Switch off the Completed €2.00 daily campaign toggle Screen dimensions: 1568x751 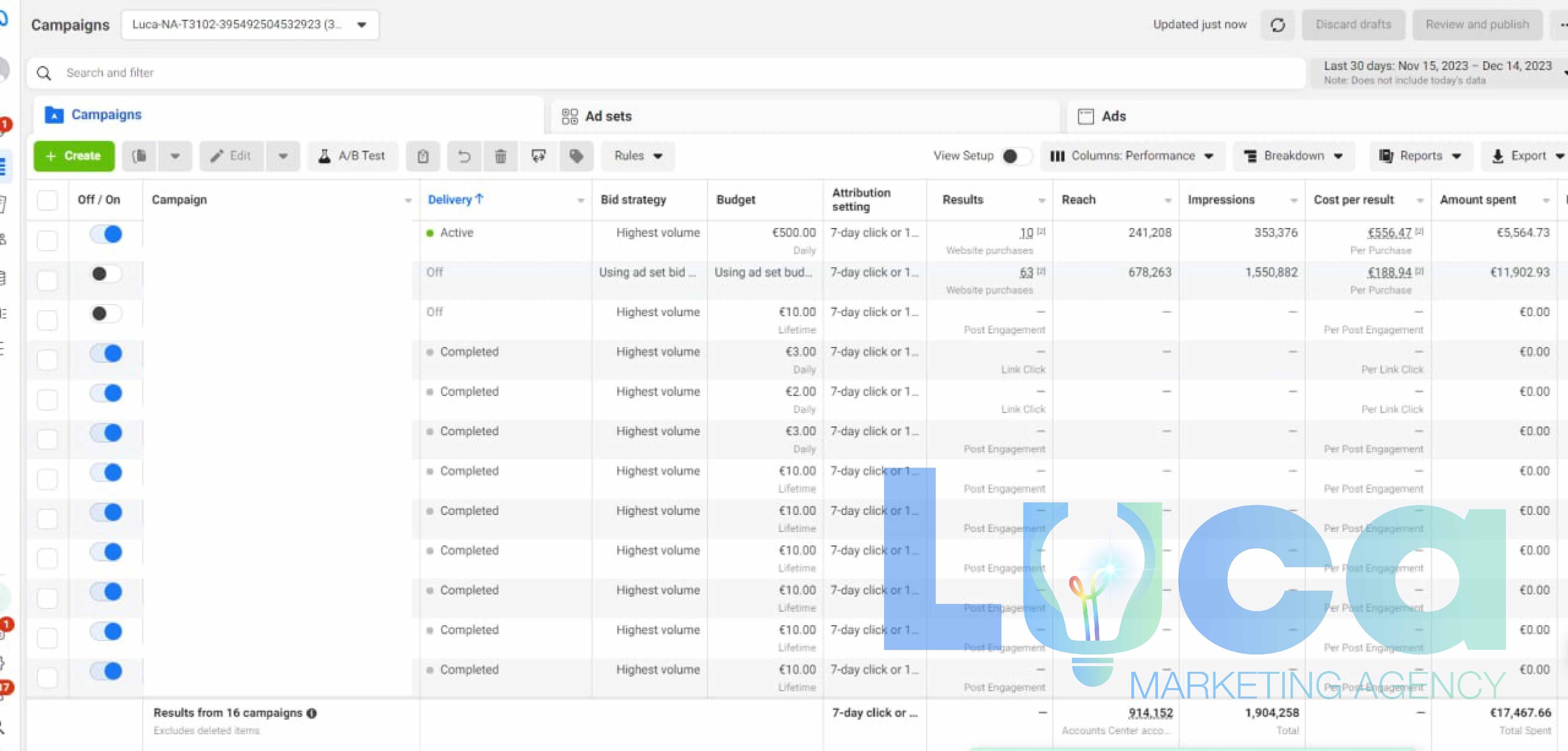click(106, 393)
